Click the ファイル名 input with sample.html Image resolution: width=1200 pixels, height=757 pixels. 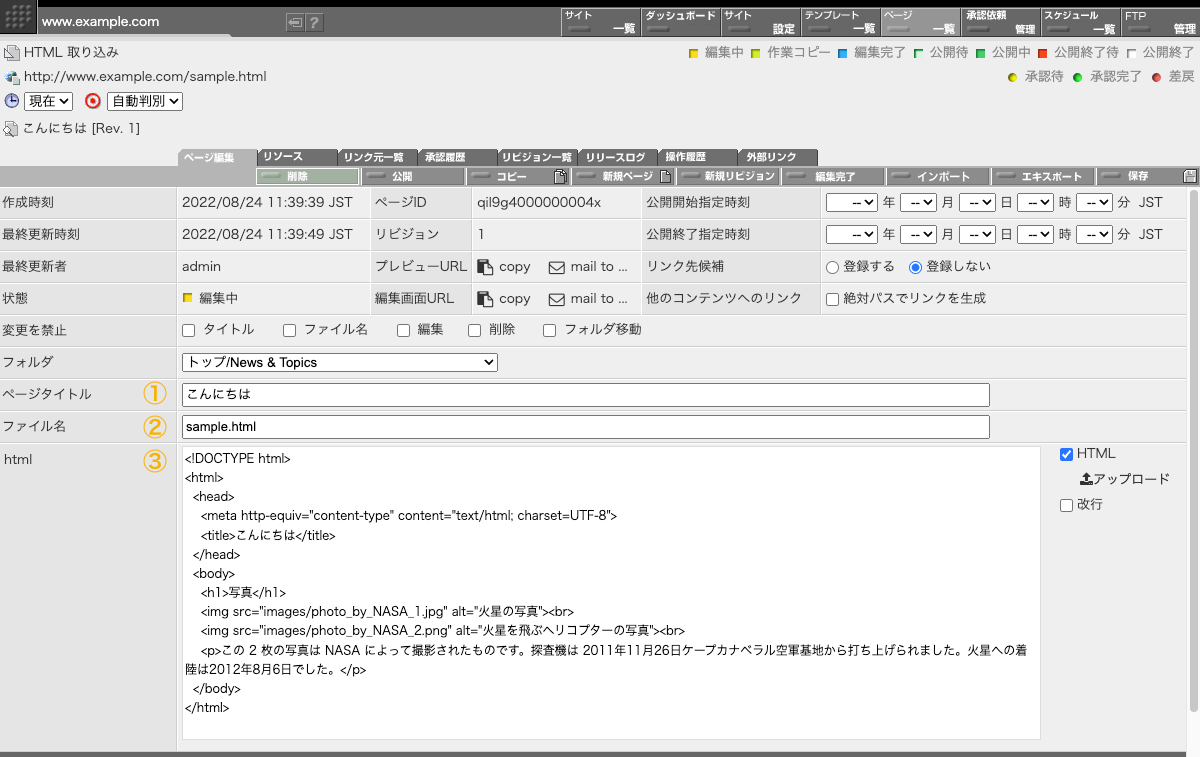[x=586, y=426]
